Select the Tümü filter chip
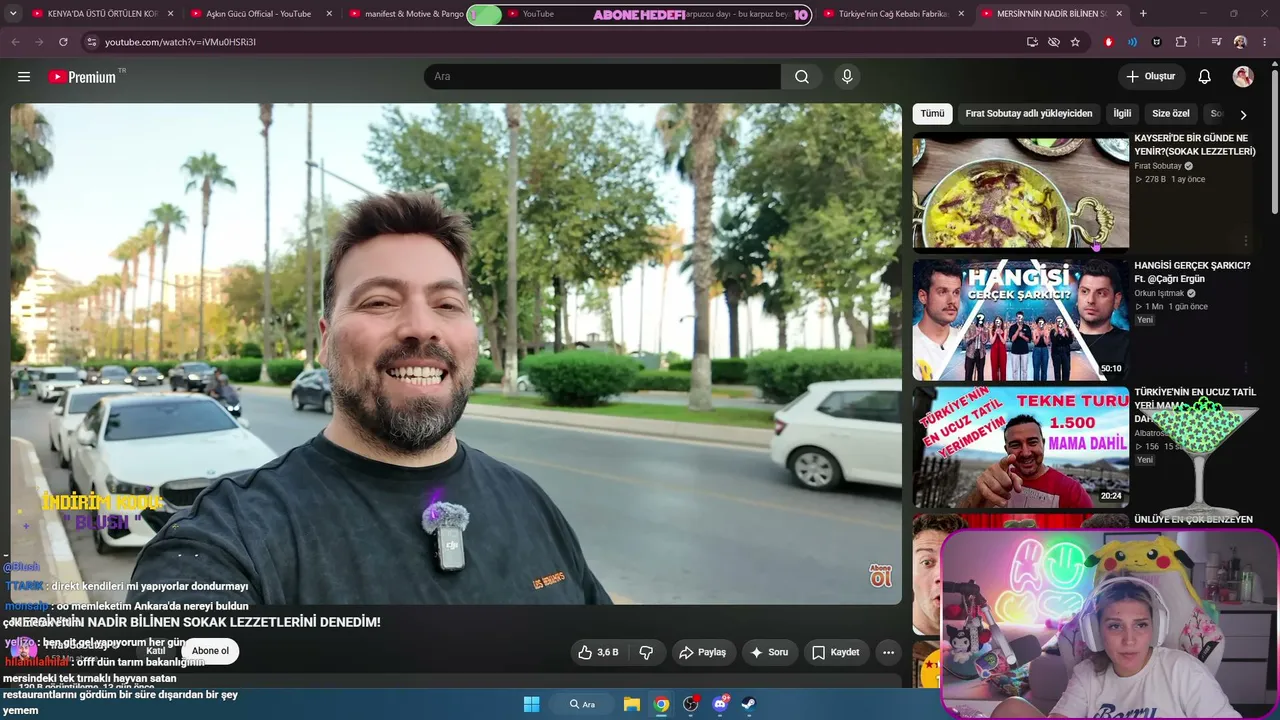Screen dimensions: 1280x720 pyautogui.click(x=932, y=114)
